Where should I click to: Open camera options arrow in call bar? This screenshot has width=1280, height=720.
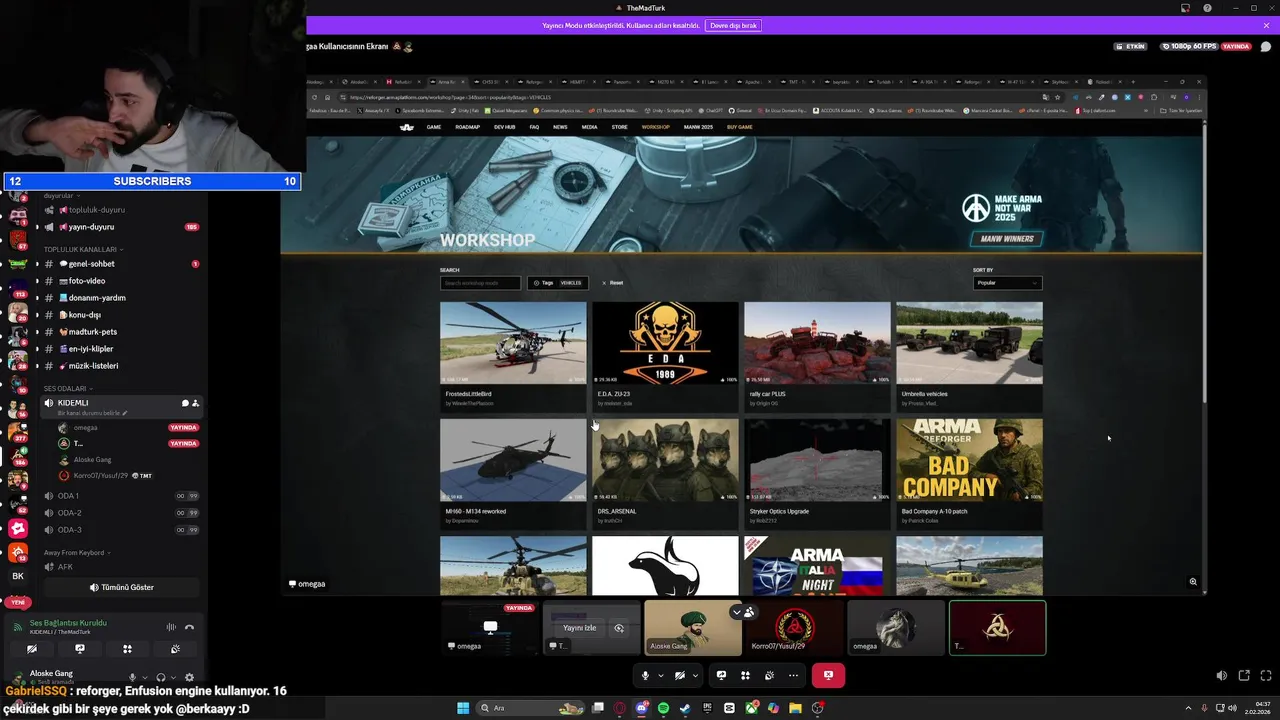(695, 675)
